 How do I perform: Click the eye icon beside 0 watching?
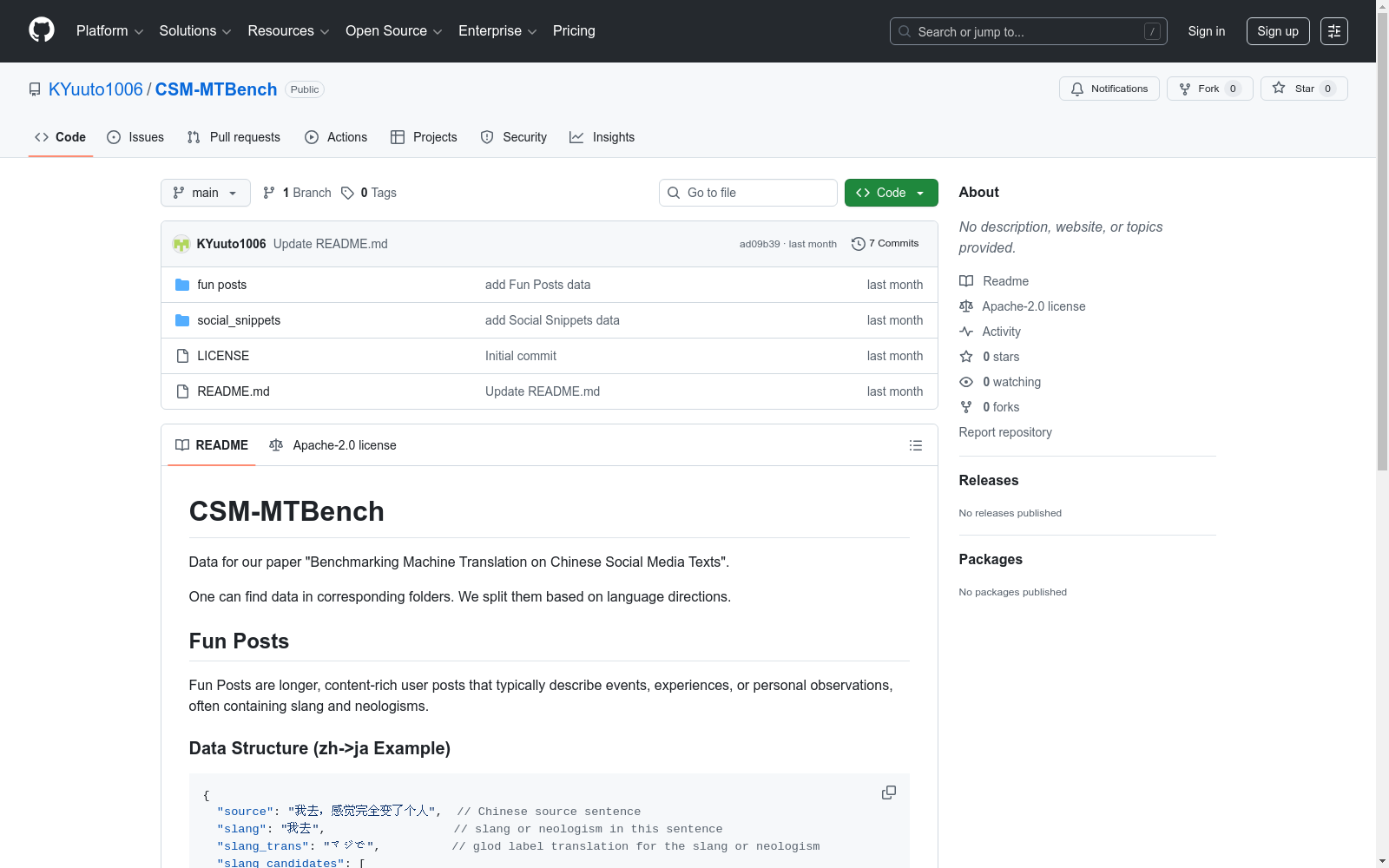pyautogui.click(x=966, y=382)
